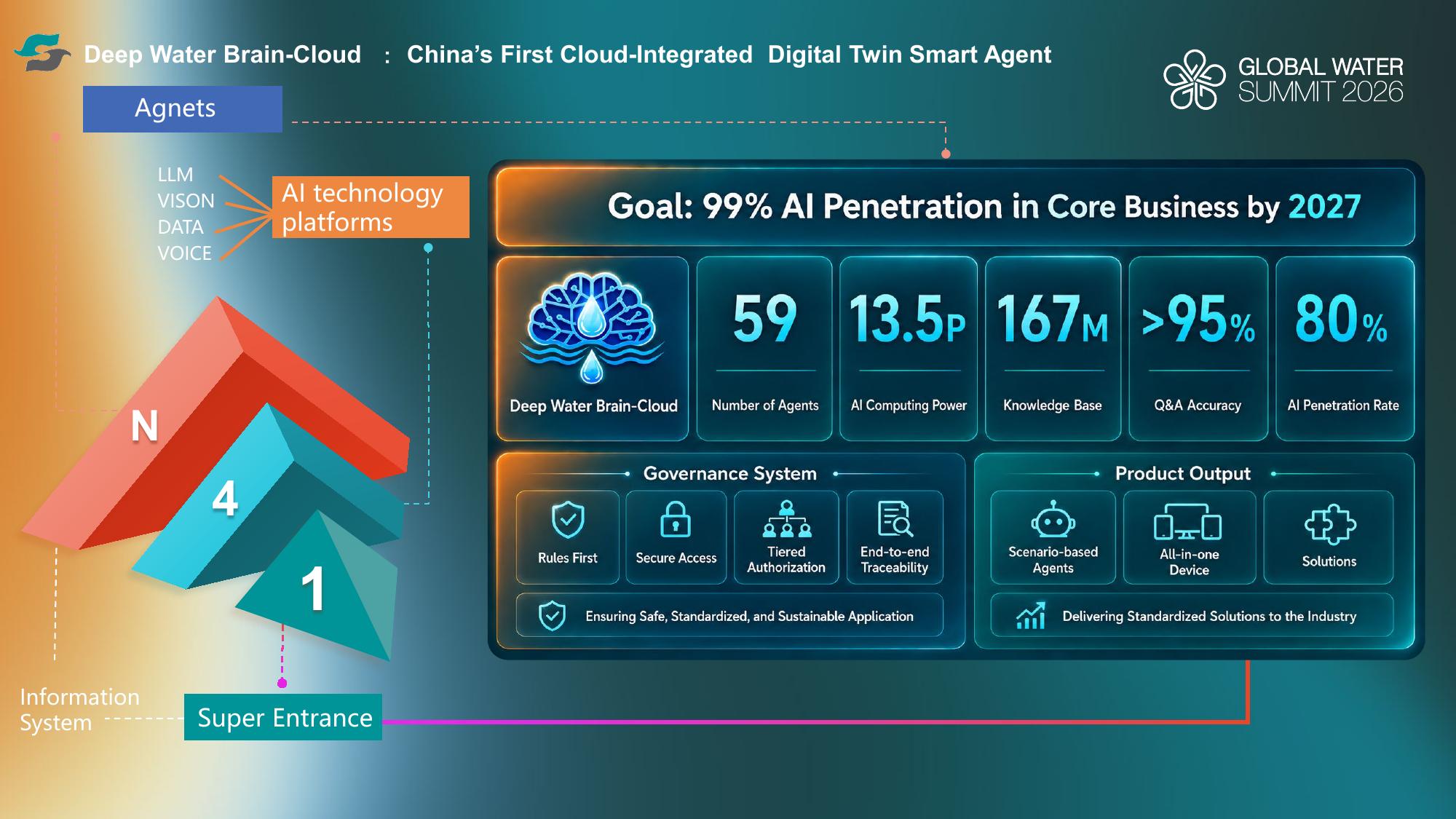
Task: Click the GLOBAL WATER SUMMIT 2026 text
Action: coord(1321,79)
